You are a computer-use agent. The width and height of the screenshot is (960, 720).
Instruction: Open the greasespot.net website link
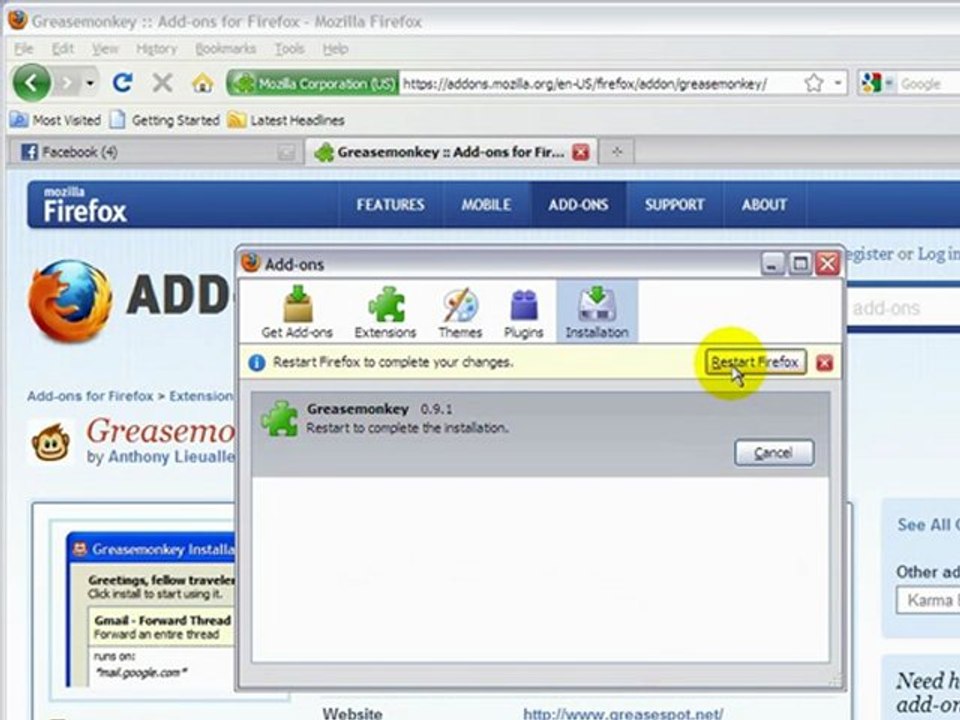(623, 714)
